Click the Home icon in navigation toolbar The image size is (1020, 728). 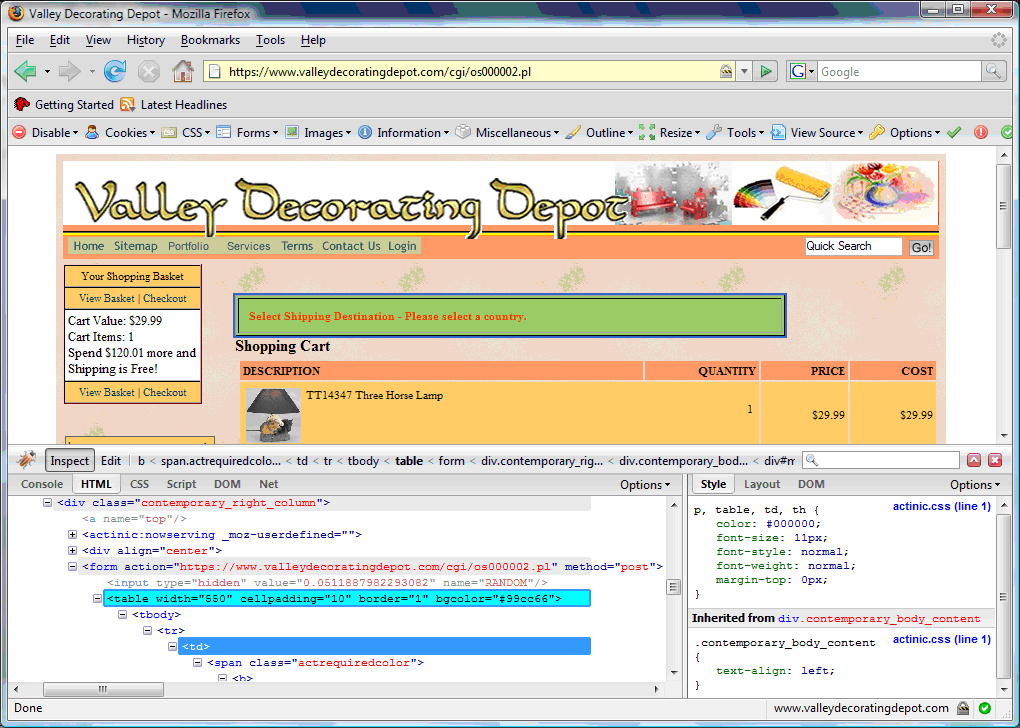(x=182, y=71)
